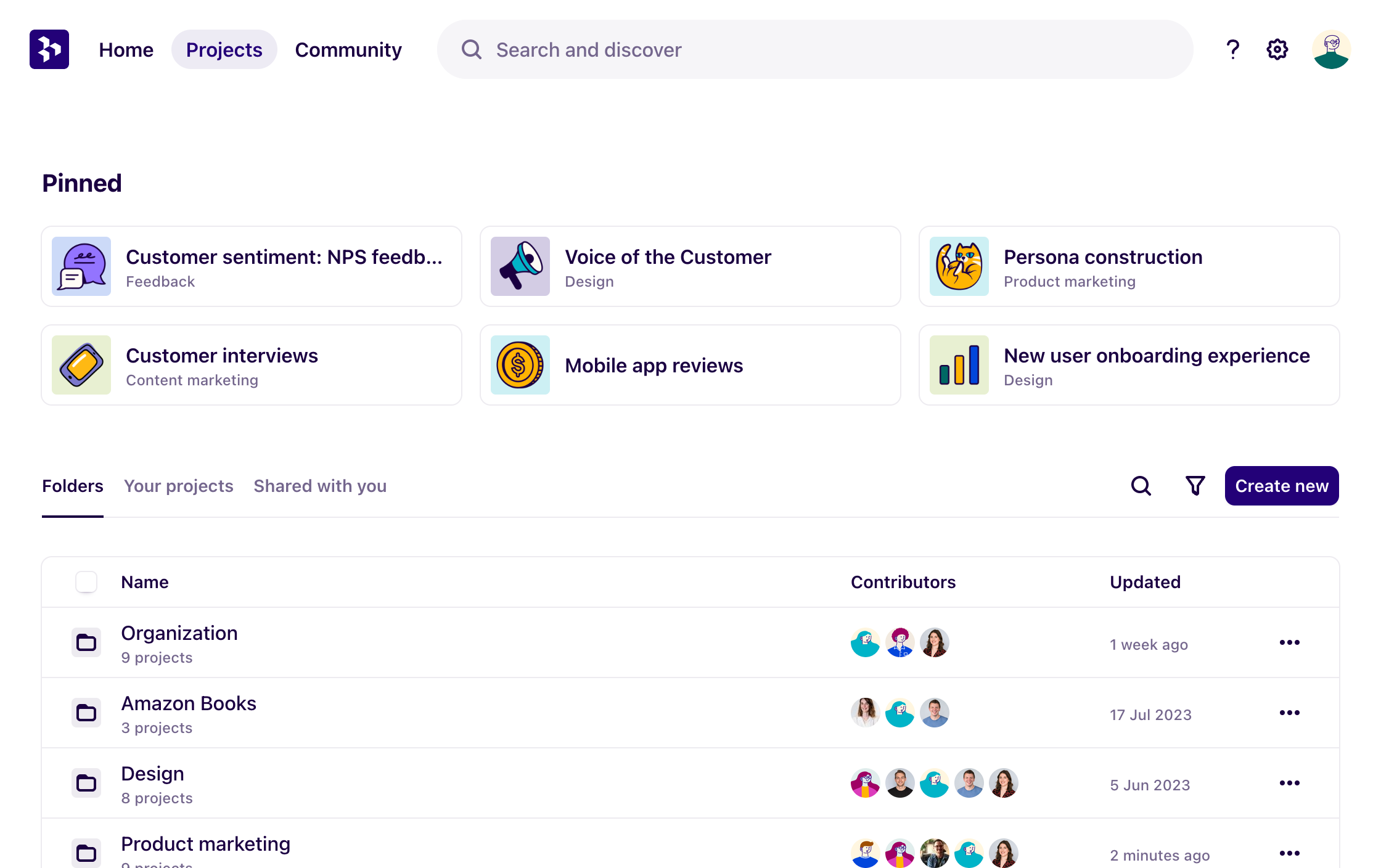Open the filter funnel icon
The width and height of the screenshot is (1381, 868).
pyautogui.click(x=1195, y=486)
